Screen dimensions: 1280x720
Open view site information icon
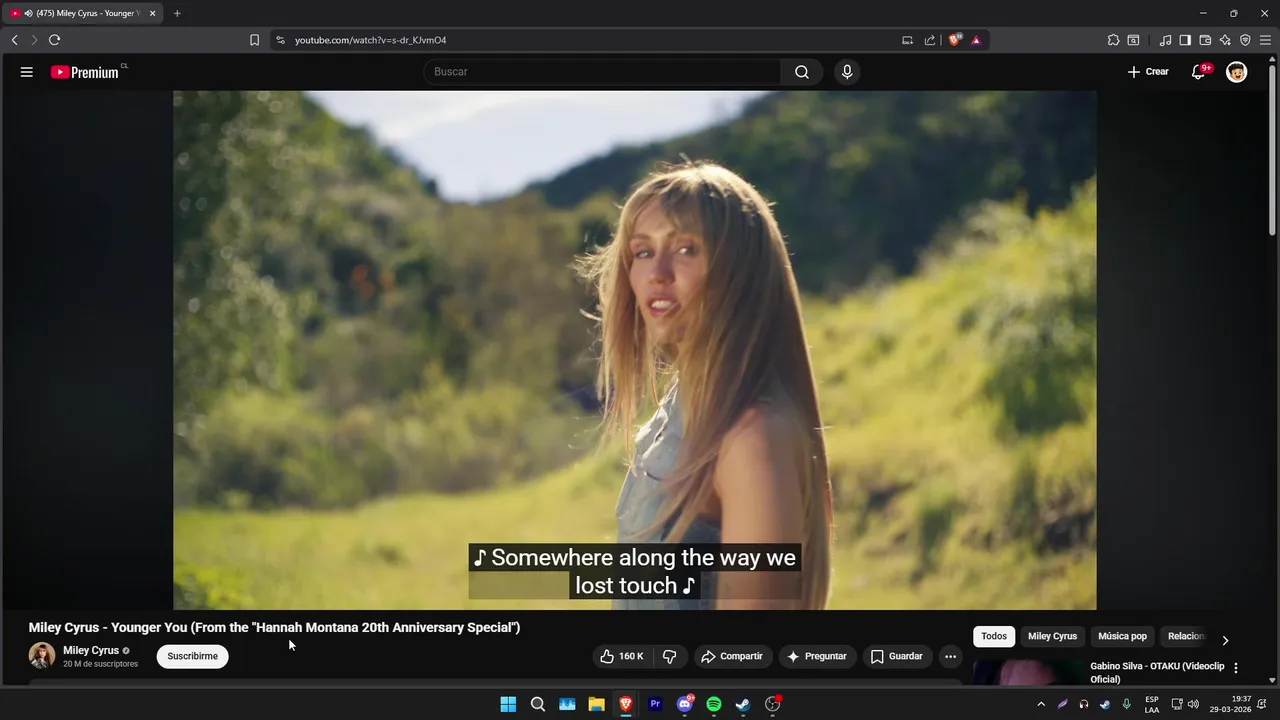point(280,40)
